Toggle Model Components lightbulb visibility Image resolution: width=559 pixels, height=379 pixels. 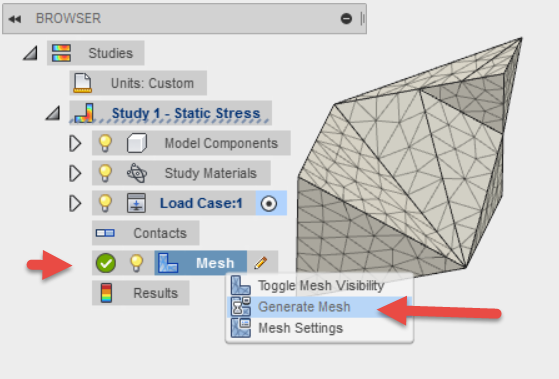(x=105, y=143)
